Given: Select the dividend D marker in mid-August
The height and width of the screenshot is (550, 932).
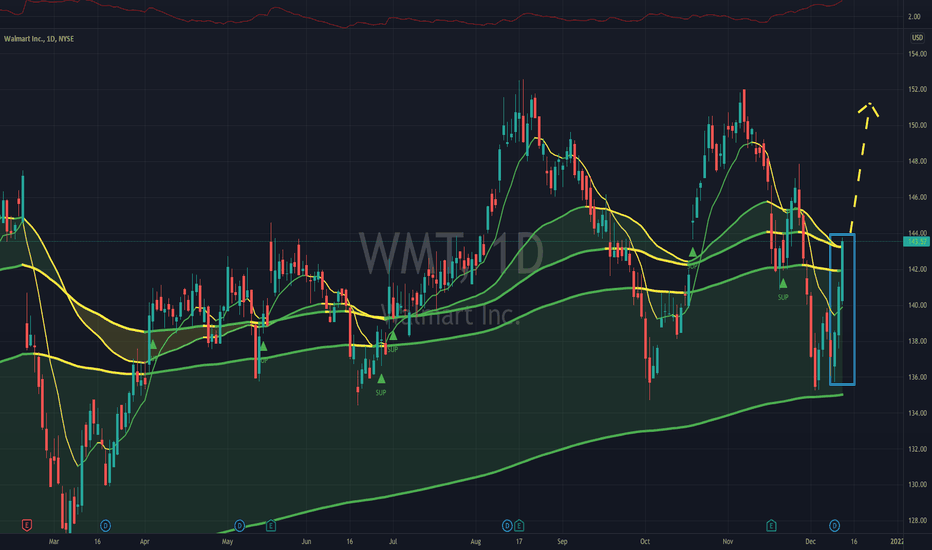Looking at the screenshot, I should point(507,526).
